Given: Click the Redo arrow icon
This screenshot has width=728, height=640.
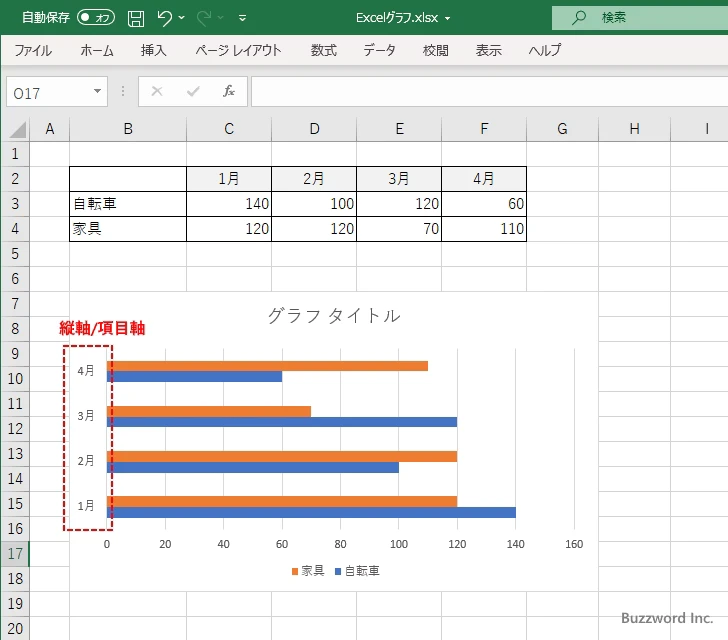Looking at the screenshot, I should point(204,18).
